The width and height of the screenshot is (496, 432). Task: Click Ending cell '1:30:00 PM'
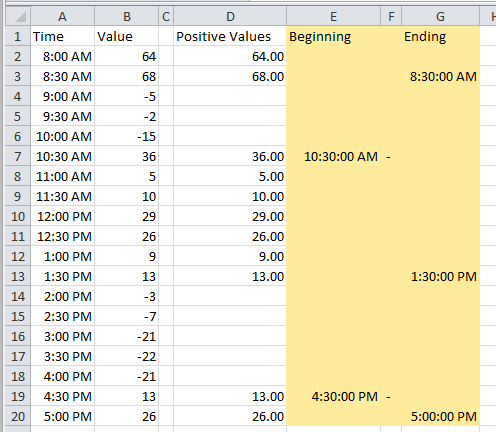pyautogui.click(x=441, y=276)
